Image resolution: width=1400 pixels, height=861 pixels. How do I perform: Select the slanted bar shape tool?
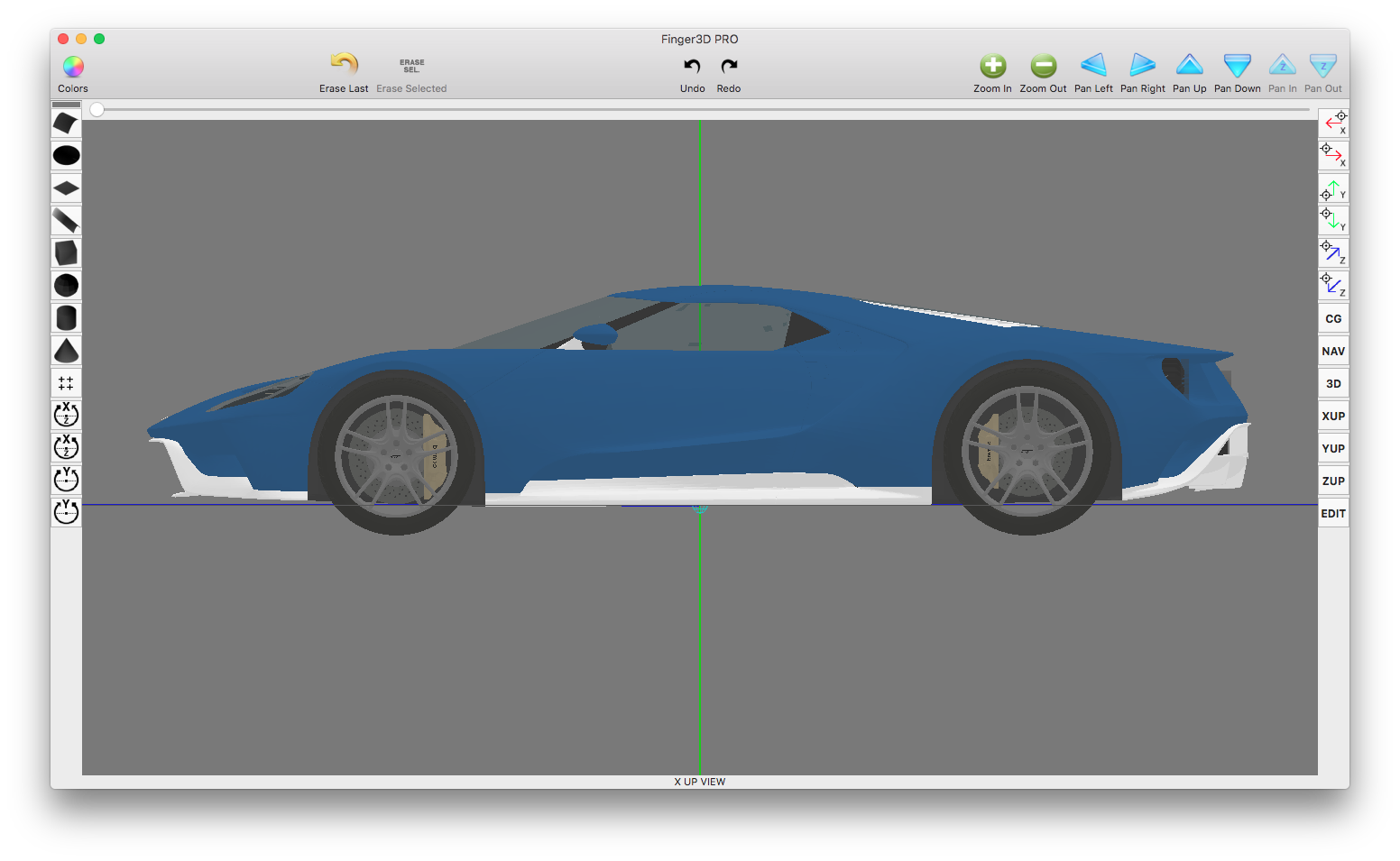coord(66,220)
